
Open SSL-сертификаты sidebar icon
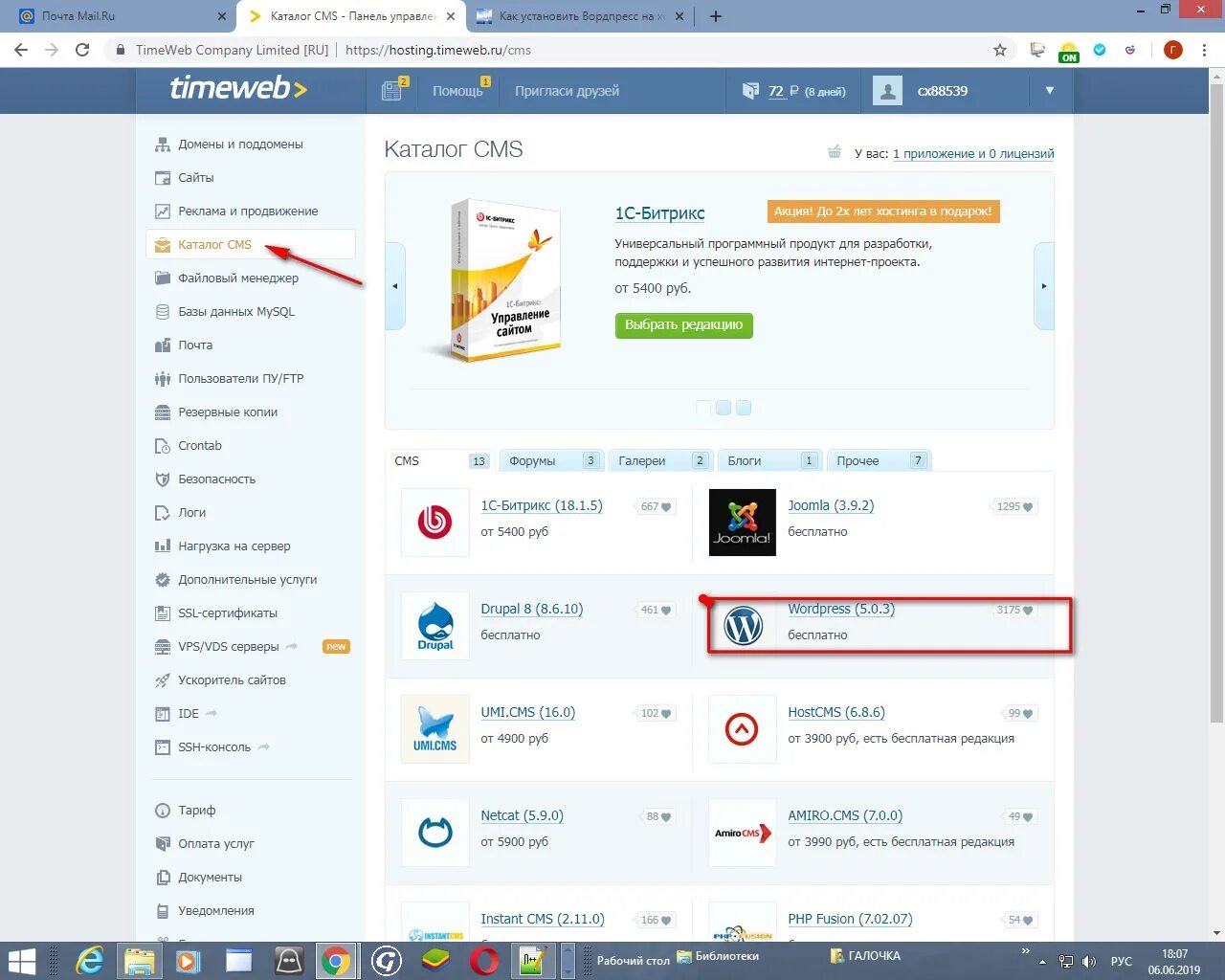(163, 613)
